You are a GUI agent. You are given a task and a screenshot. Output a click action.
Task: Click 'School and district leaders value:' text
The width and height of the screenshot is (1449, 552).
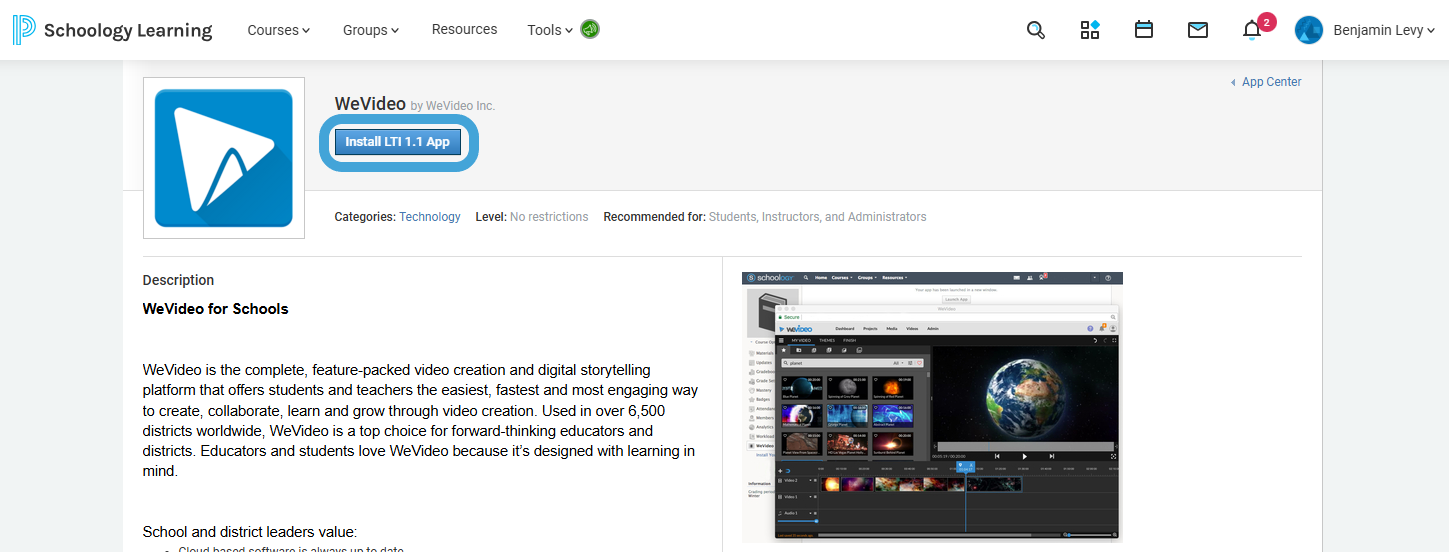pyautogui.click(x=250, y=532)
